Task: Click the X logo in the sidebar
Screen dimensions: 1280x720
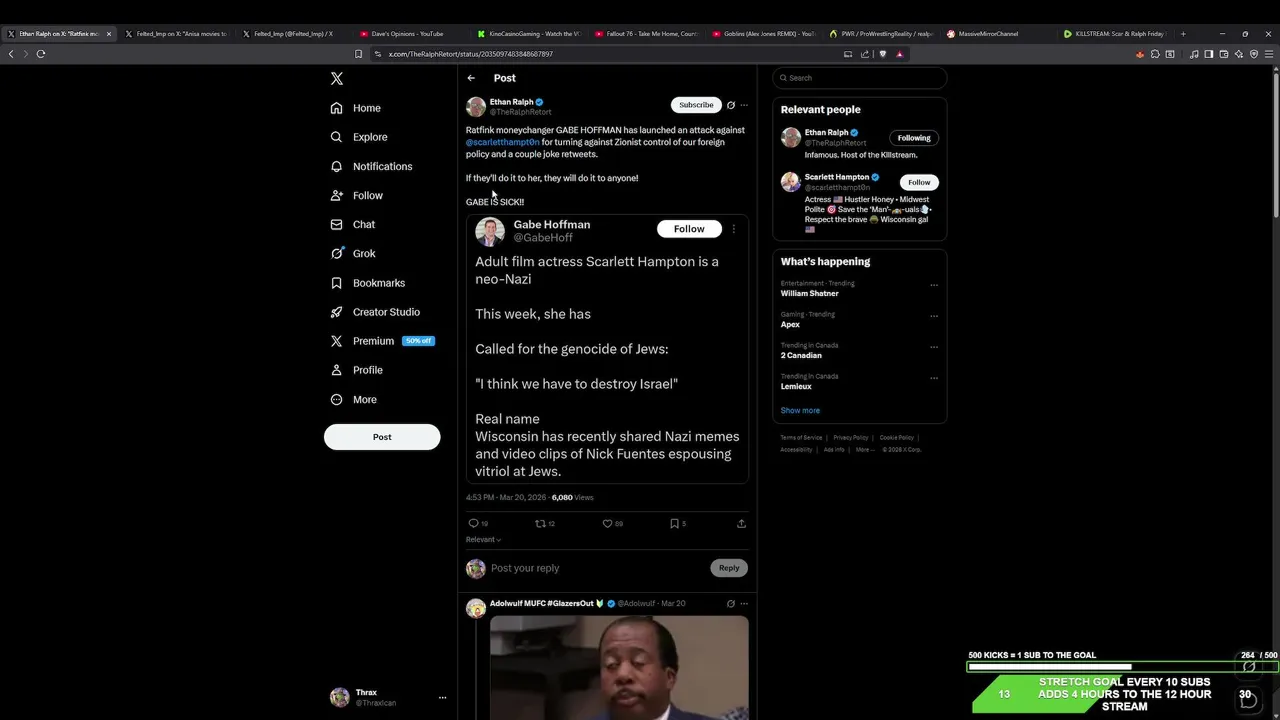Action: click(x=337, y=78)
